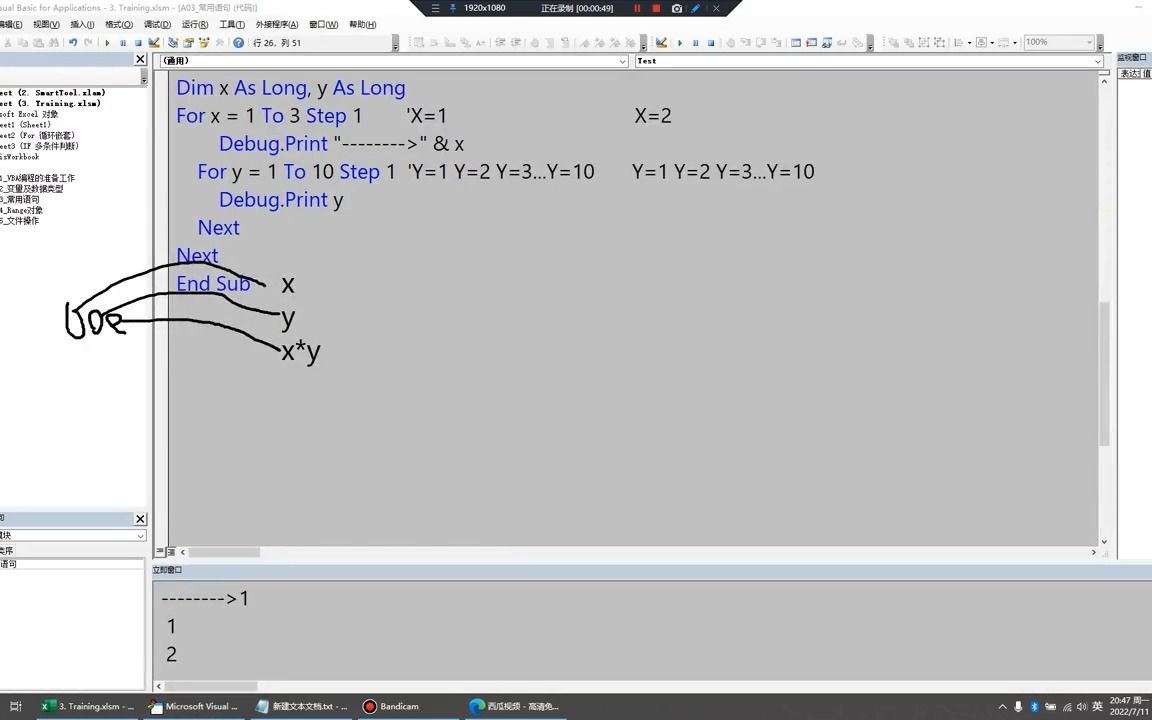Click the Design Mode icon on the toolbar
This screenshot has width=1152, height=720.
point(153,42)
